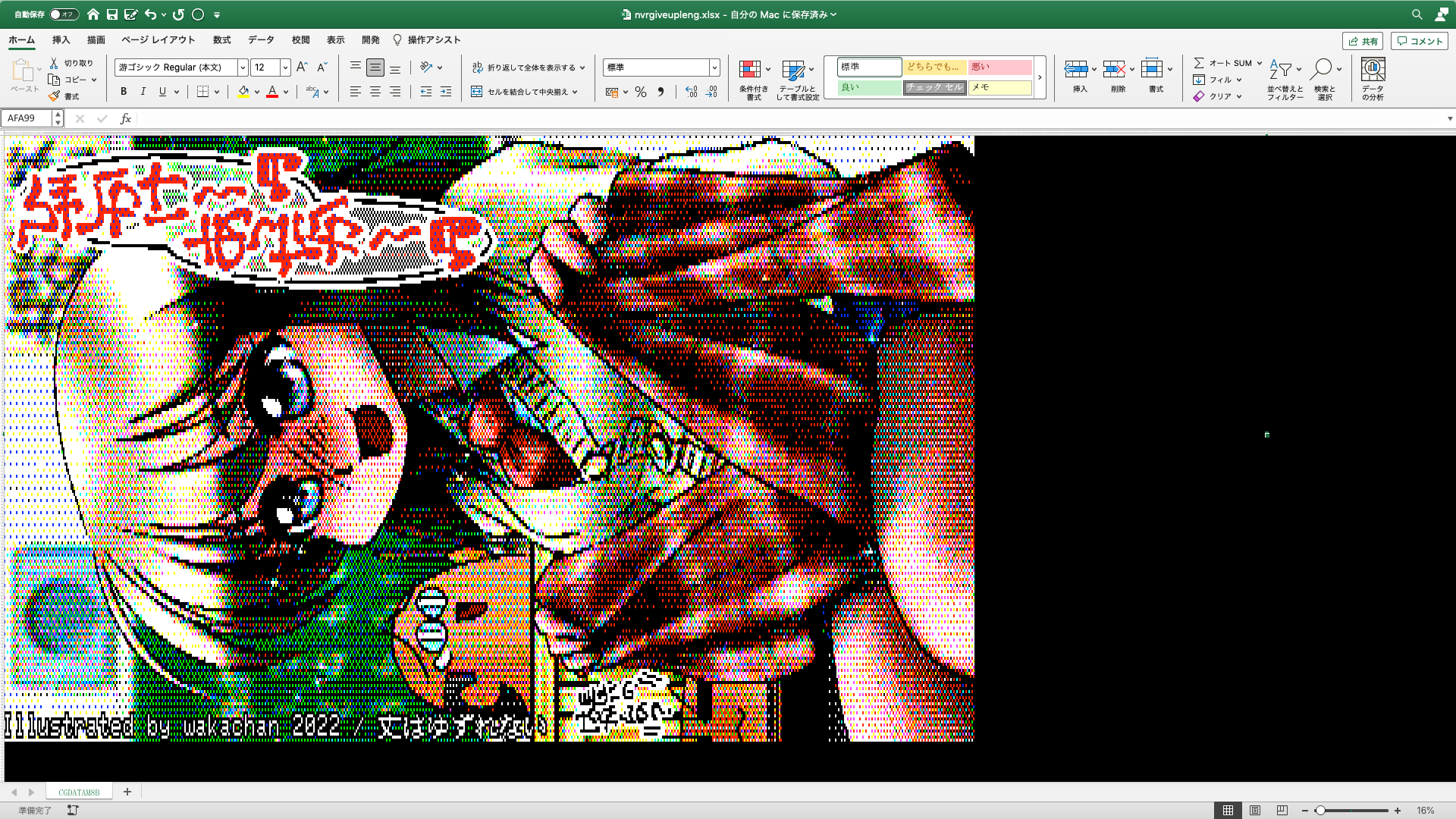Open the 数式 ribbon tab
Screen dimensions: 1456x819
coord(222,40)
